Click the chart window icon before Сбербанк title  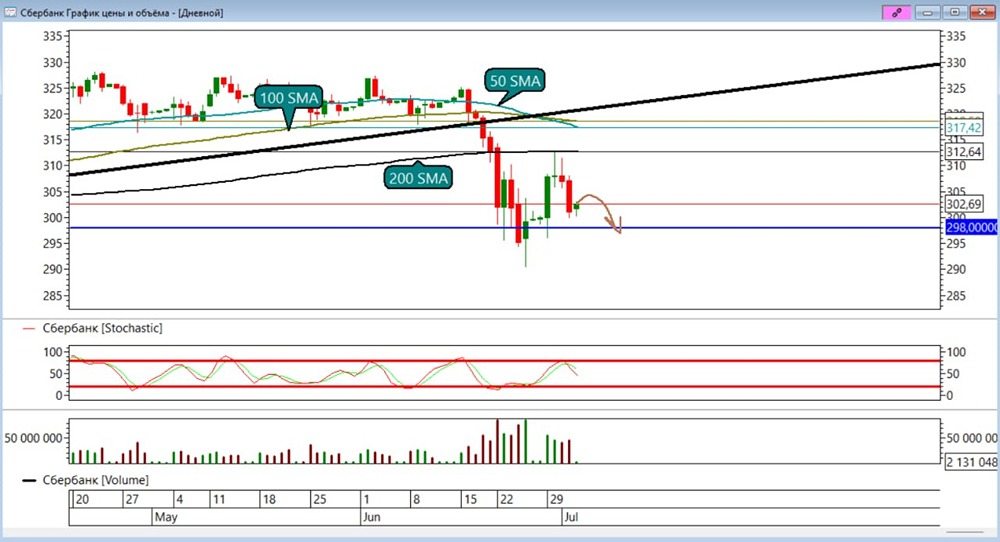(10, 13)
